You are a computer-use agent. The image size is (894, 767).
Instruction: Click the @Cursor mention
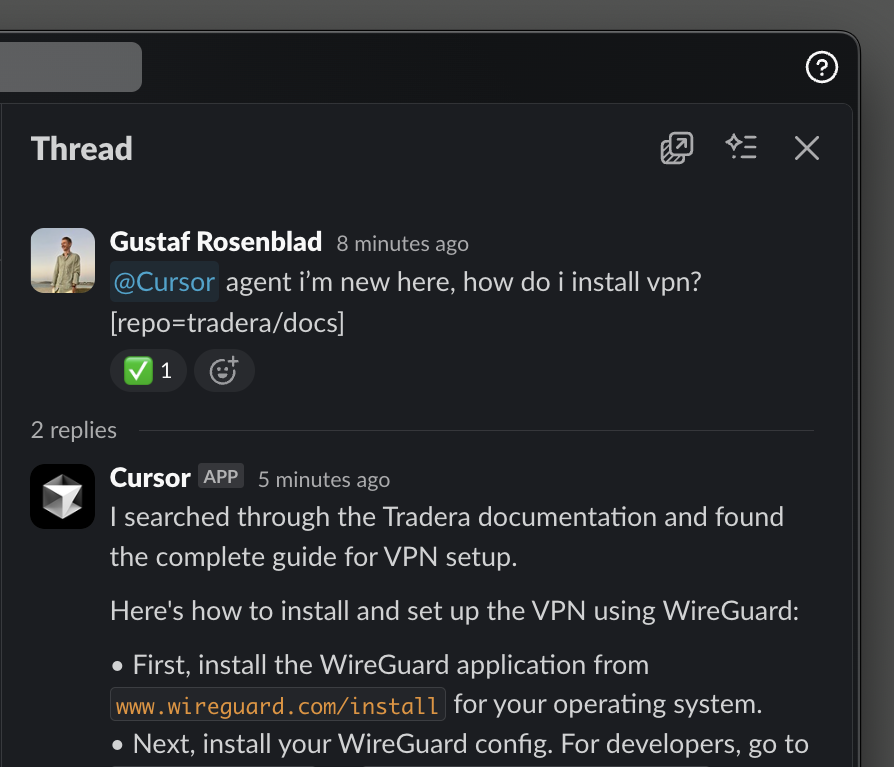tap(164, 282)
